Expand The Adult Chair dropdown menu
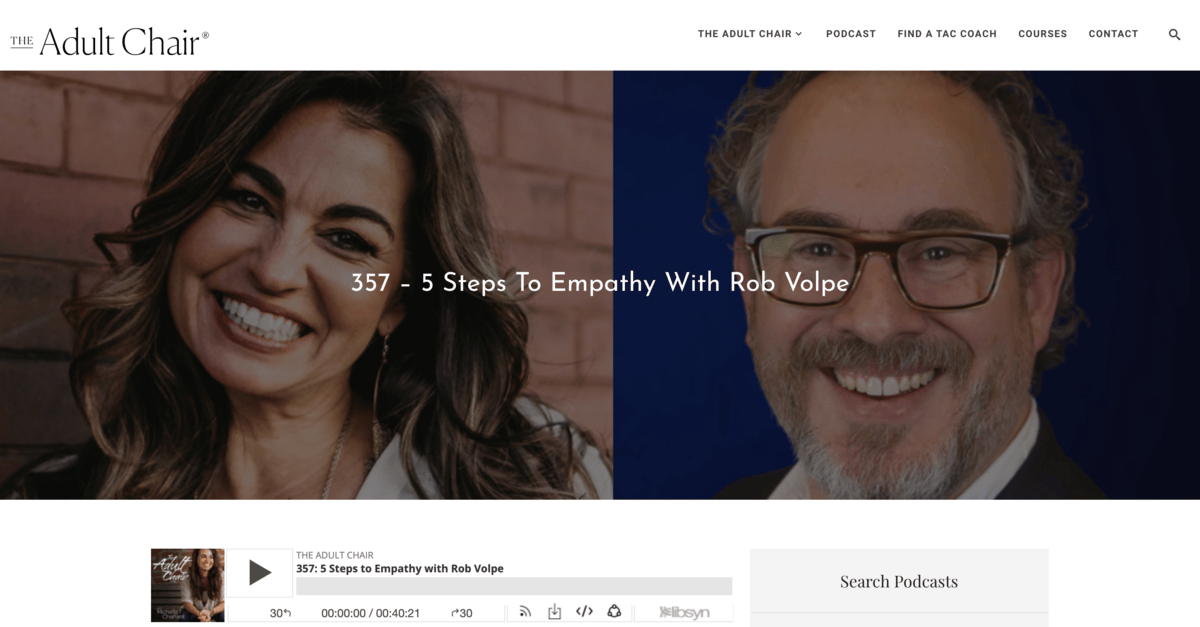1200x627 pixels. pyautogui.click(x=750, y=34)
